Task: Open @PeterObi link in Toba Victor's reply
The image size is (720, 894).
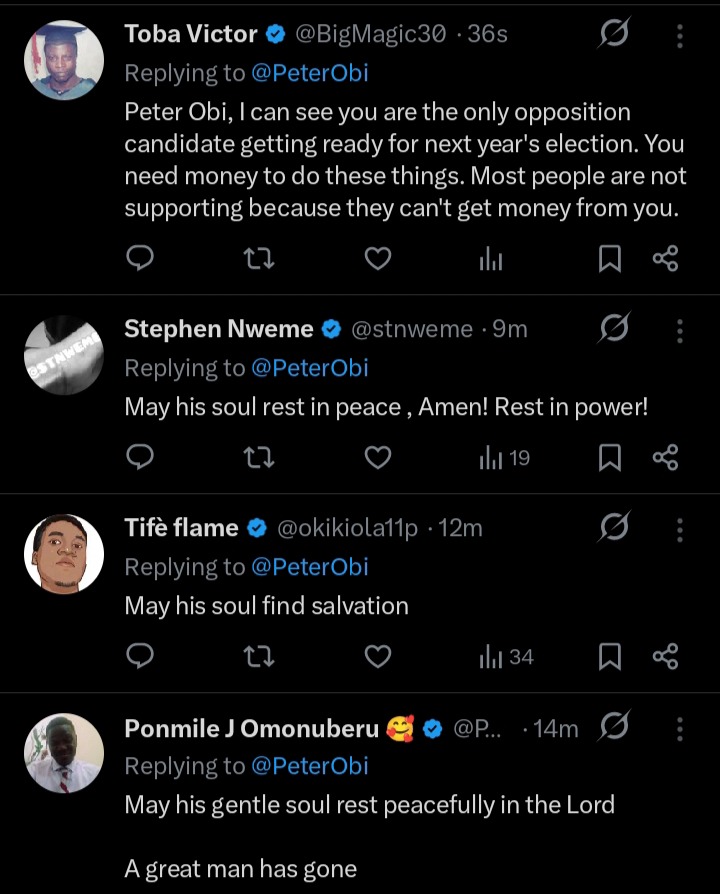Action: tap(309, 72)
